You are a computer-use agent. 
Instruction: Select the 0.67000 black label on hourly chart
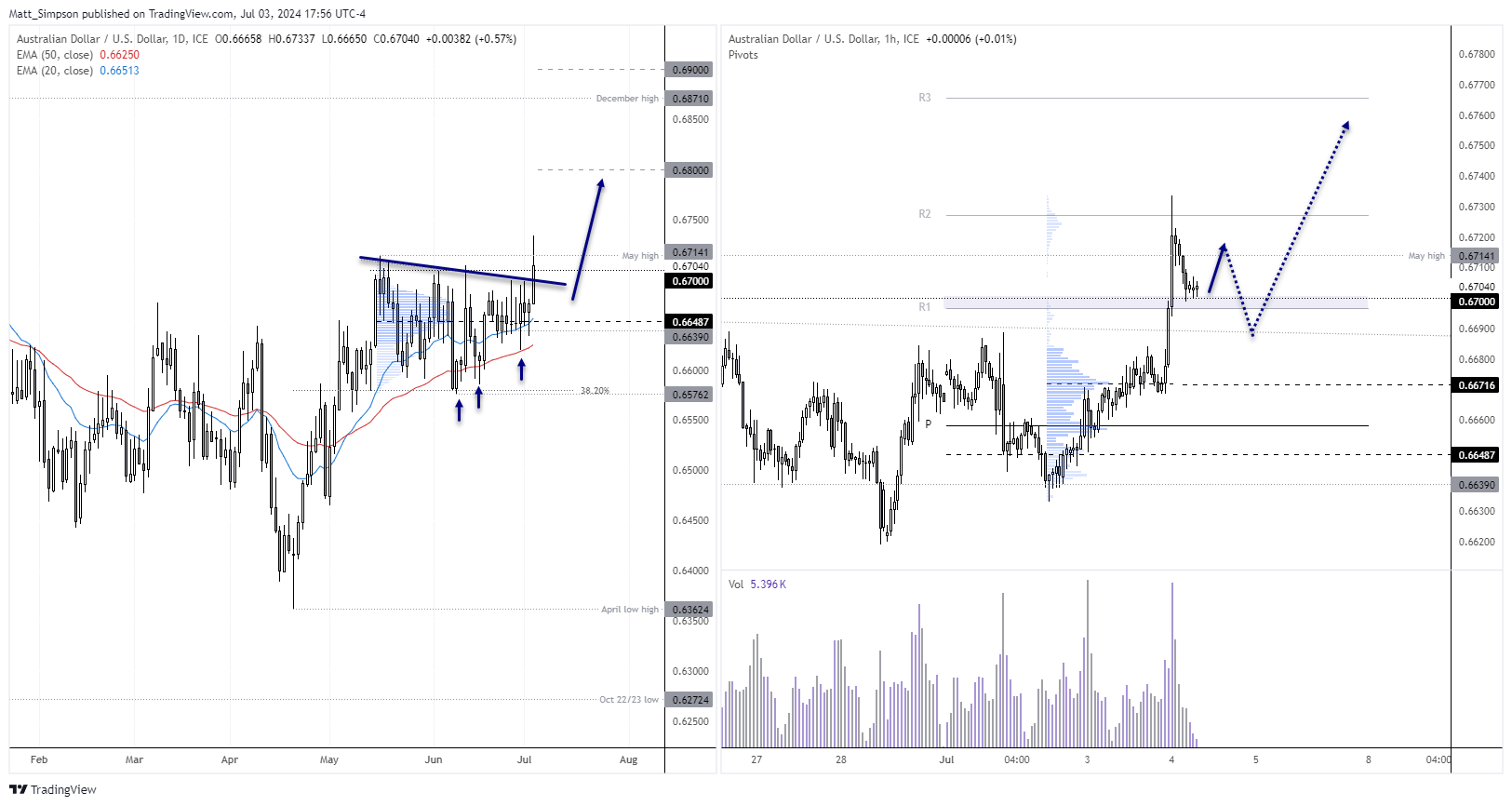[x=1477, y=302]
